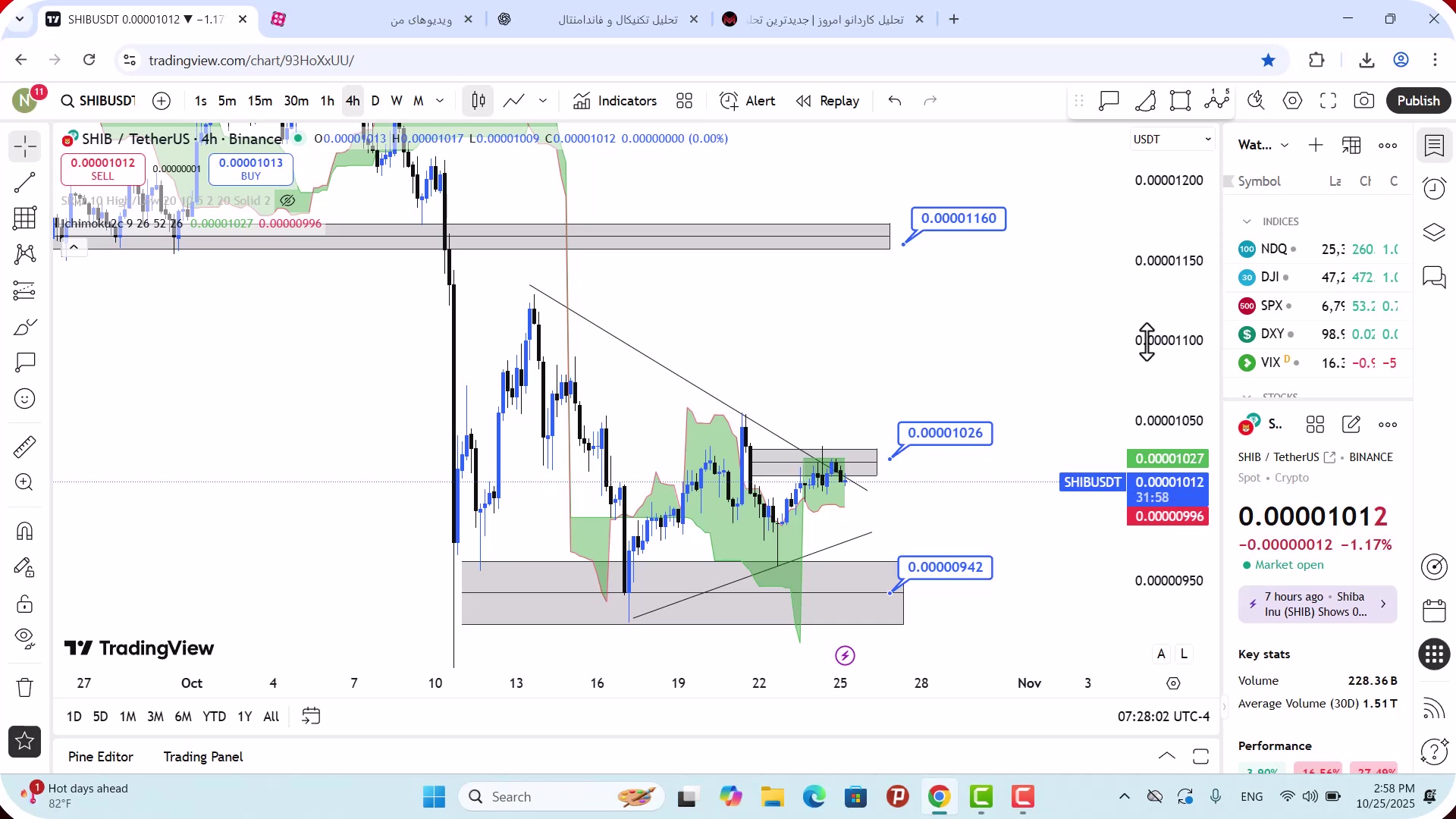Collapse the INDICES watchlist section
The height and width of the screenshot is (819, 1456).
[x=1247, y=221]
